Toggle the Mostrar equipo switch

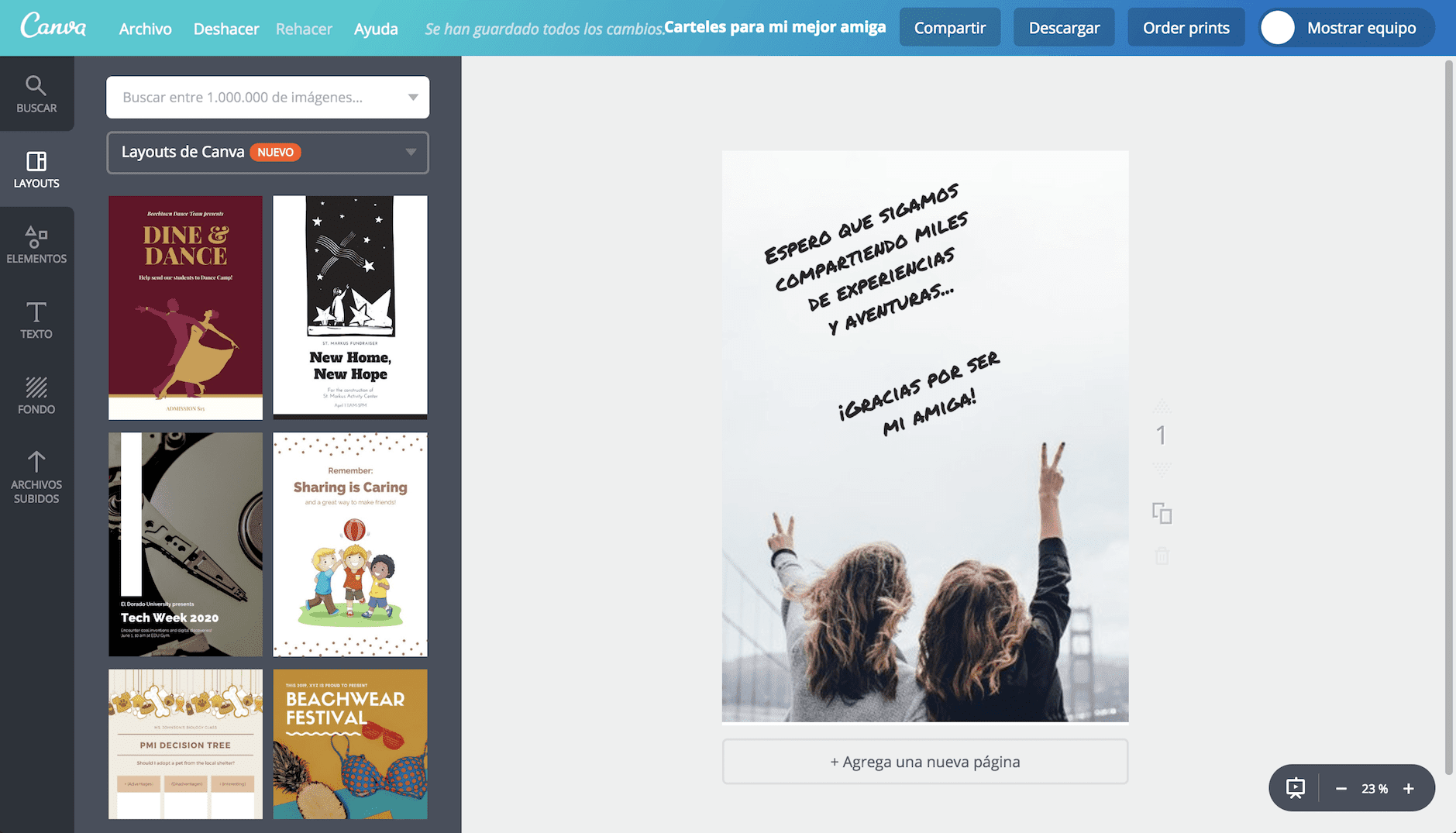point(1279,28)
